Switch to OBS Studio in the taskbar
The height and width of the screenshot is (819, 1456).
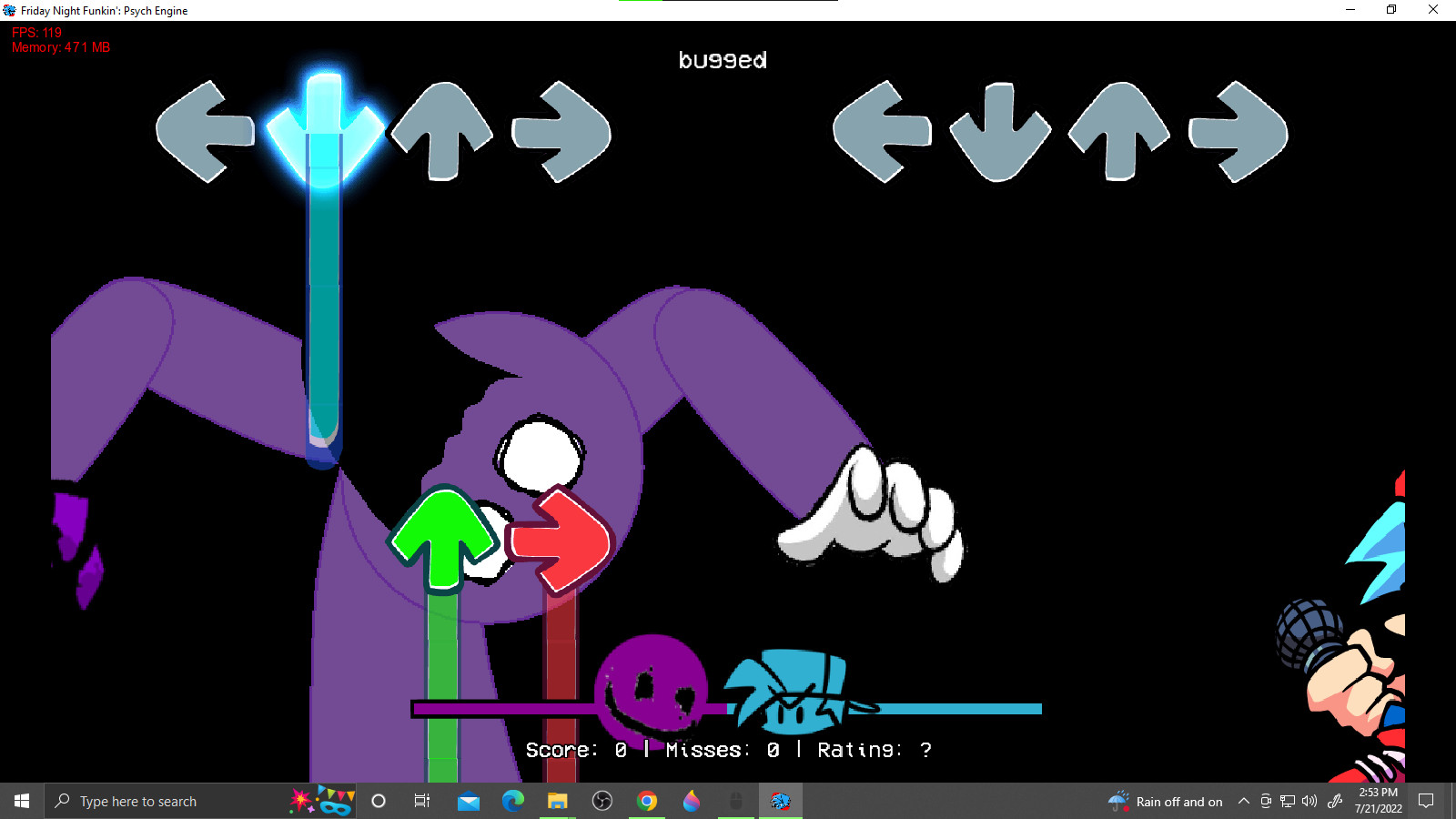tap(602, 801)
